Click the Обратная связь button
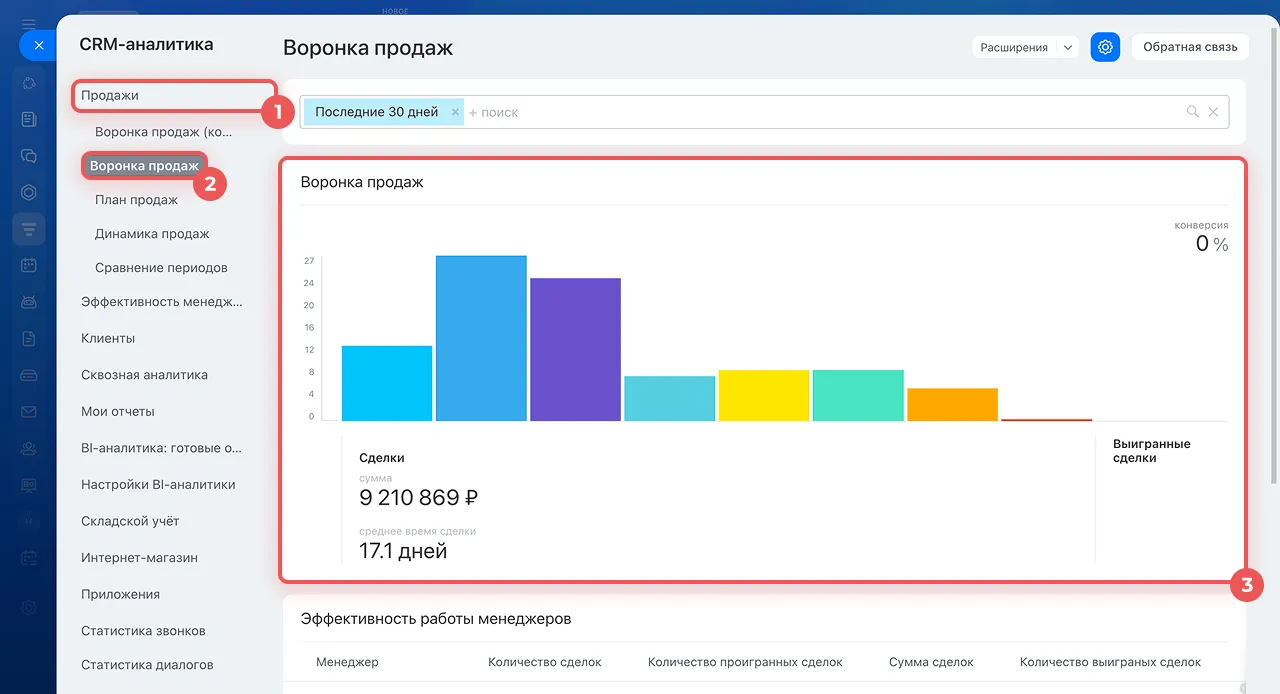Image resolution: width=1280 pixels, height=694 pixels. pyautogui.click(x=1190, y=47)
